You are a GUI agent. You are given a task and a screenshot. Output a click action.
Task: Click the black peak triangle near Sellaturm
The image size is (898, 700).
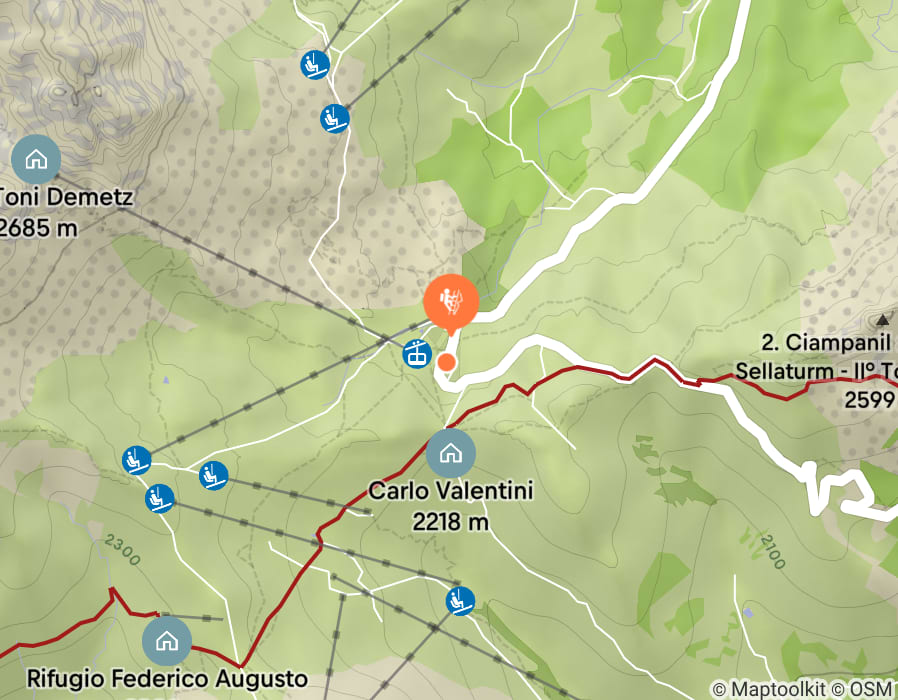[x=883, y=320]
